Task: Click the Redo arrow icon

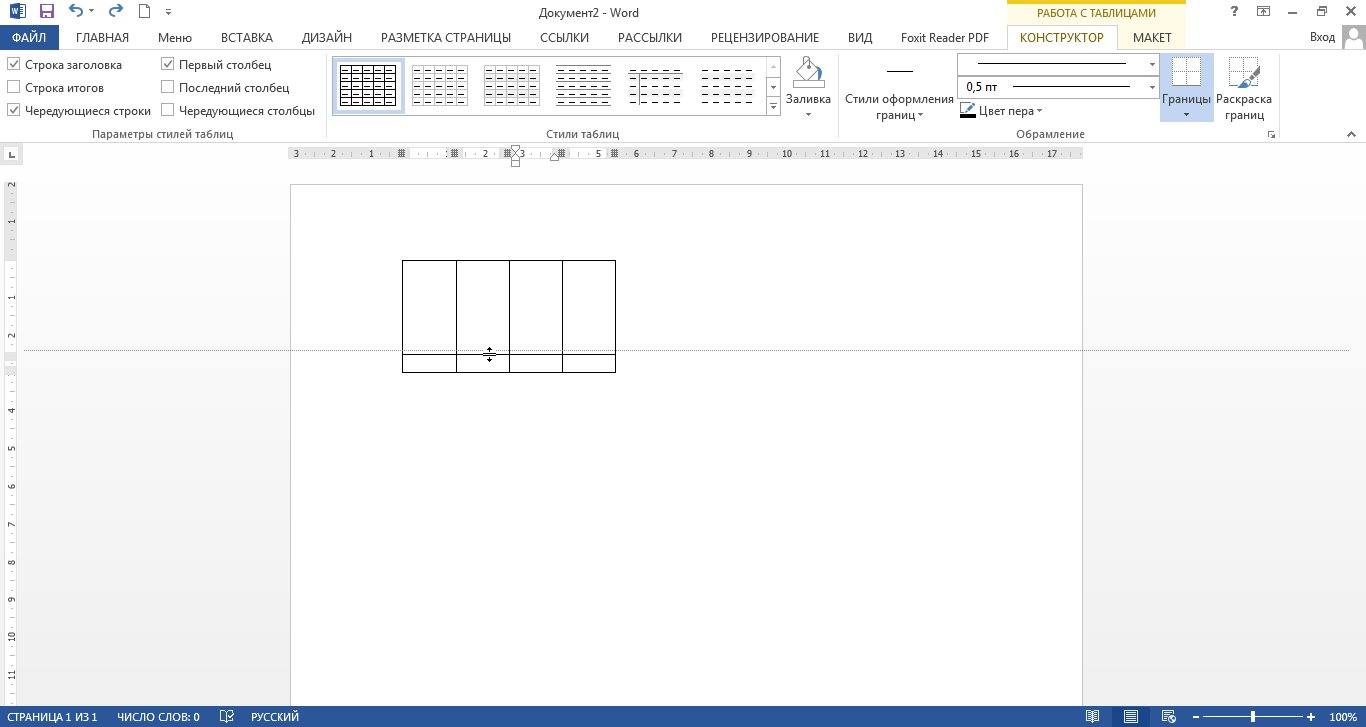Action: click(115, 12)
